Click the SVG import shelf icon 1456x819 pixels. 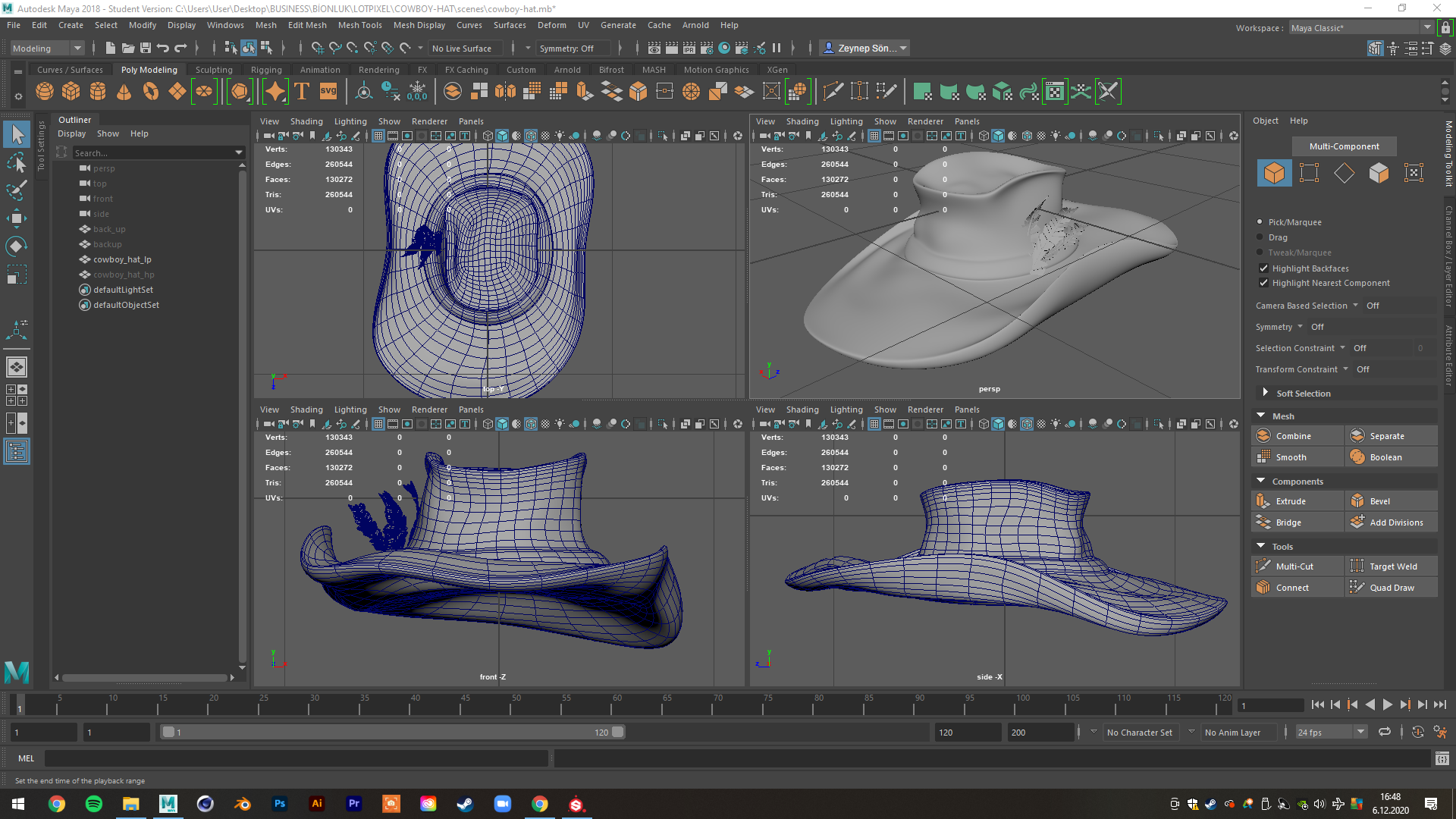(328, 92)
